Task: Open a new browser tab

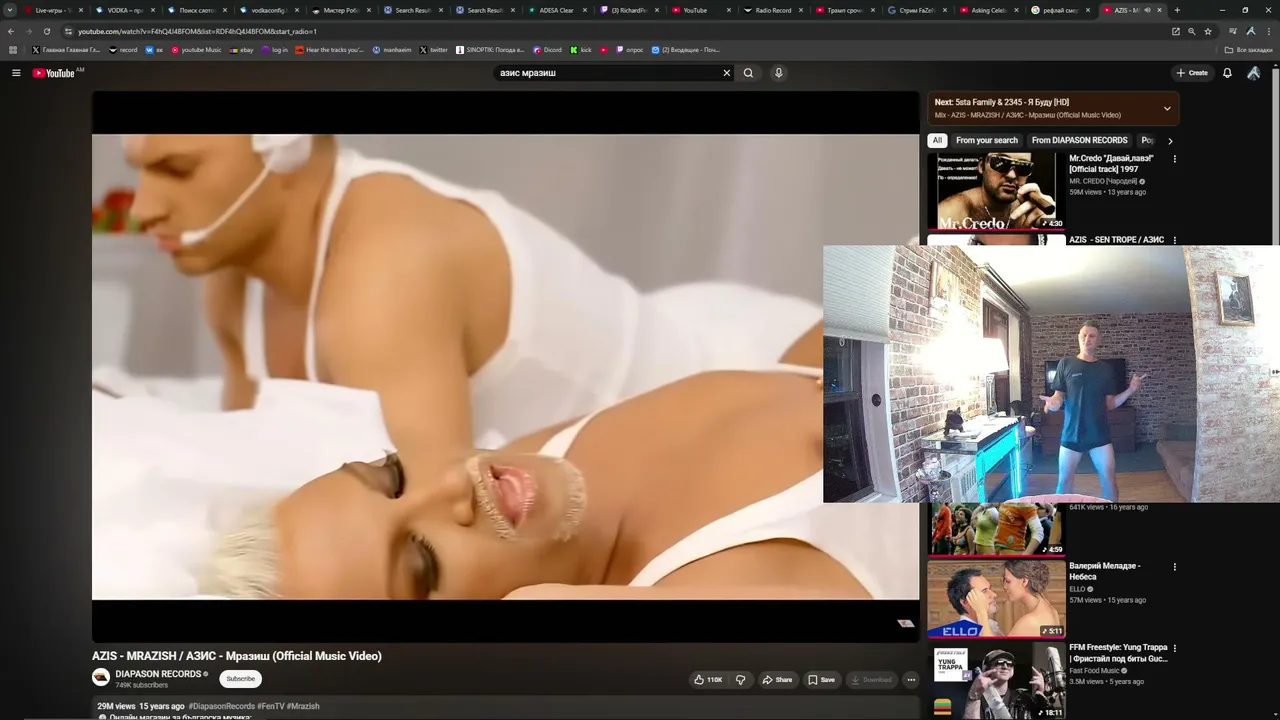Action: (x=1177, y=10)
